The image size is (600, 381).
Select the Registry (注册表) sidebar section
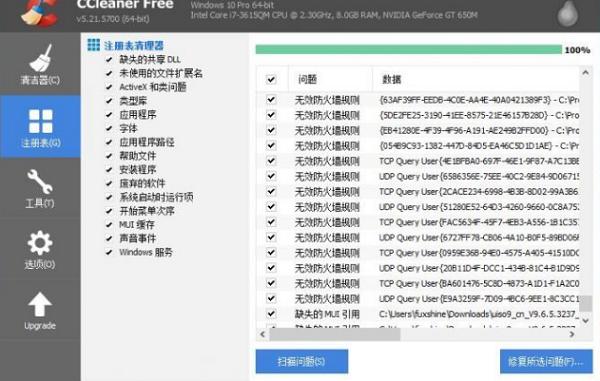click(x=40, y=127)
